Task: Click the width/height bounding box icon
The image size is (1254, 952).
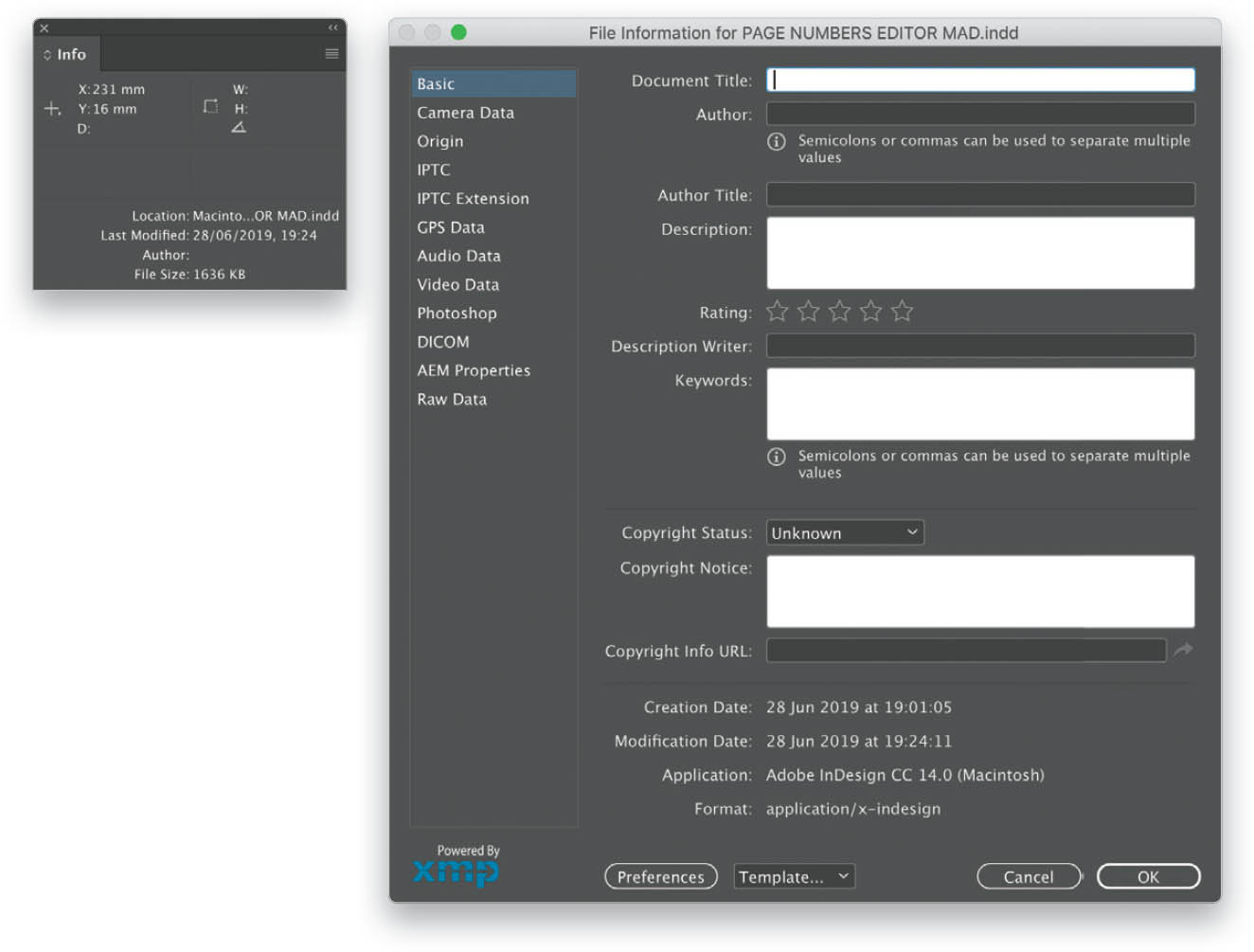Action: coord(210,106)
